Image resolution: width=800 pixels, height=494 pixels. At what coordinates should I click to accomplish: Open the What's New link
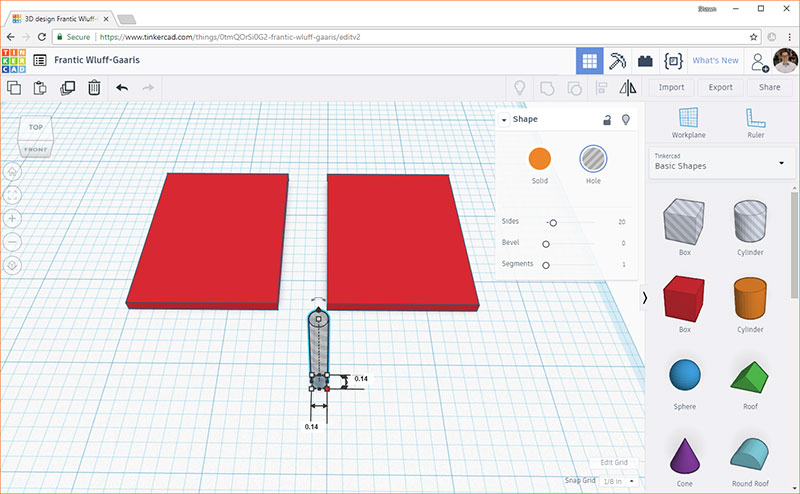[x=715, y=61]
